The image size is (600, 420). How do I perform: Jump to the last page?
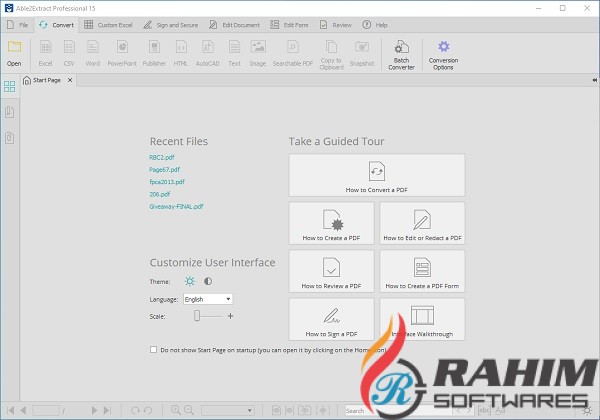pos(108,410)
